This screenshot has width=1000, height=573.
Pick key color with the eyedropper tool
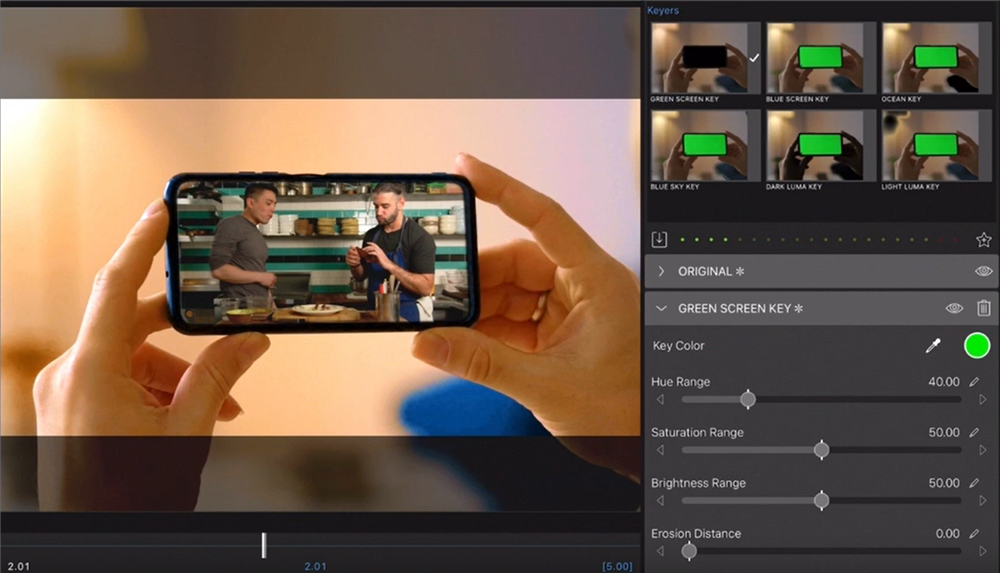point(933,346)
